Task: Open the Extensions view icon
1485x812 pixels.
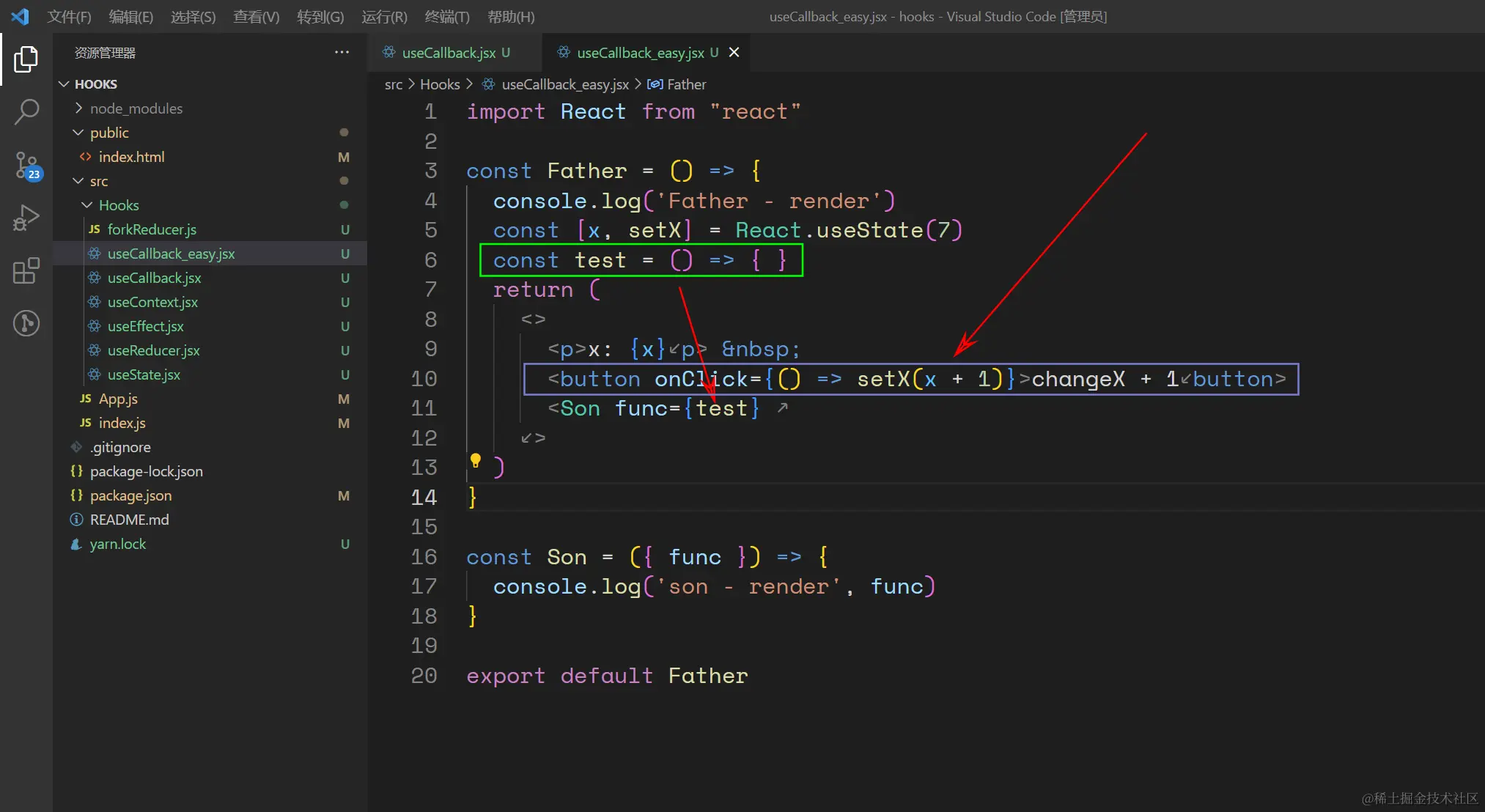Action: coord(26,271)
